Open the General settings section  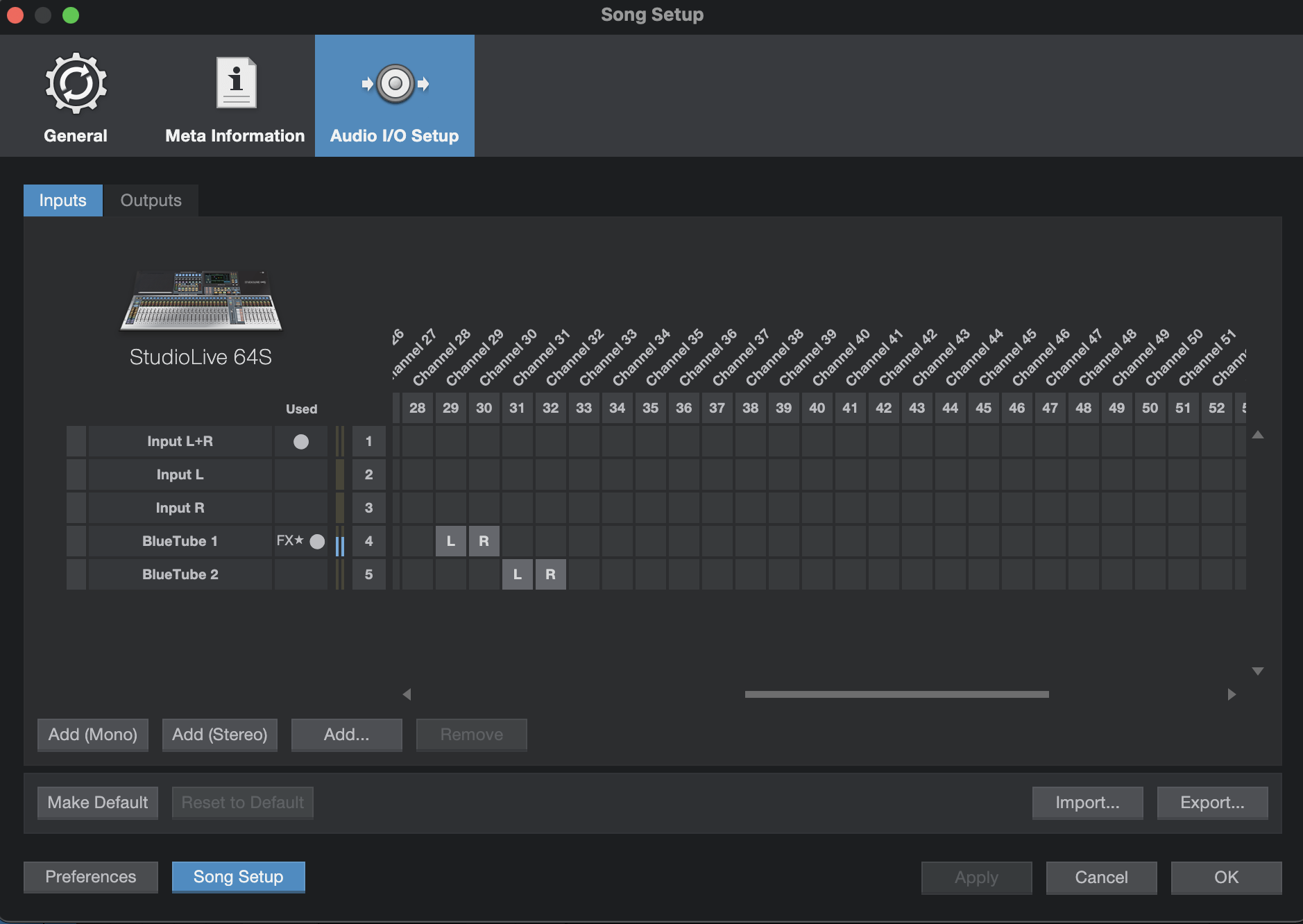[x=75, y=96]
